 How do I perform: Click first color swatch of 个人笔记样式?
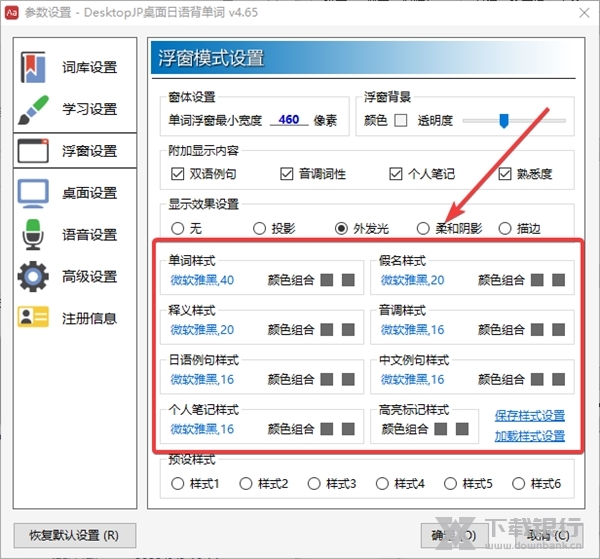(327, 429)
